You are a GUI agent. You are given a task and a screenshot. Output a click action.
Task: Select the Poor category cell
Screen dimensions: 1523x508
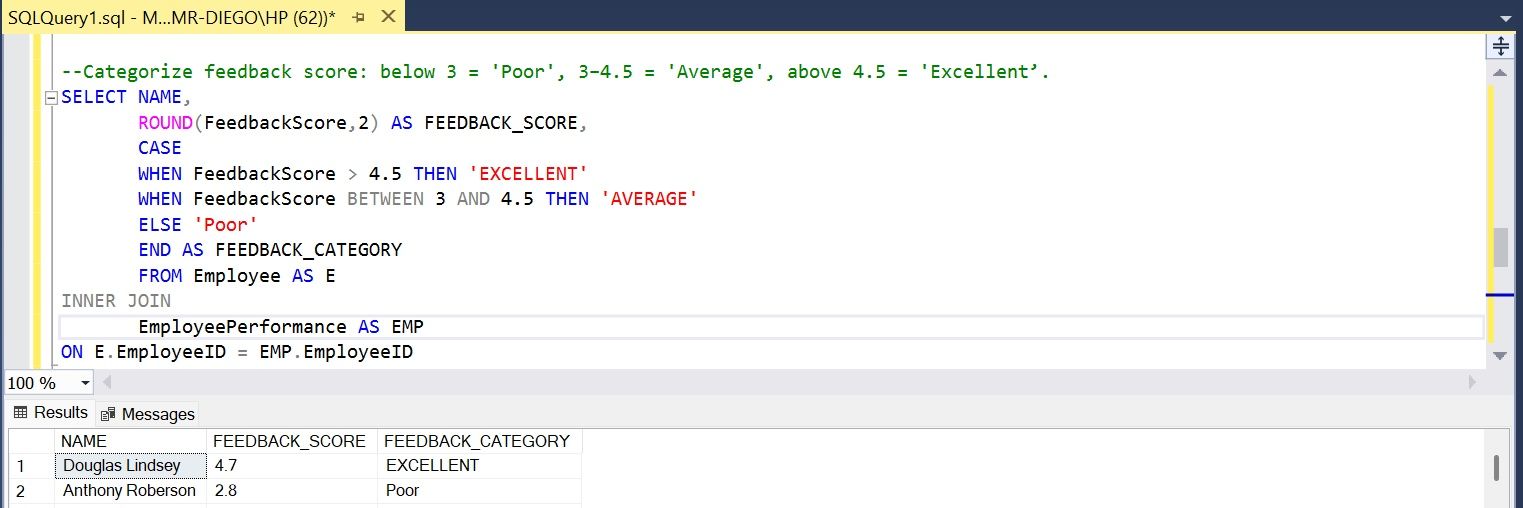coord(479,491)
